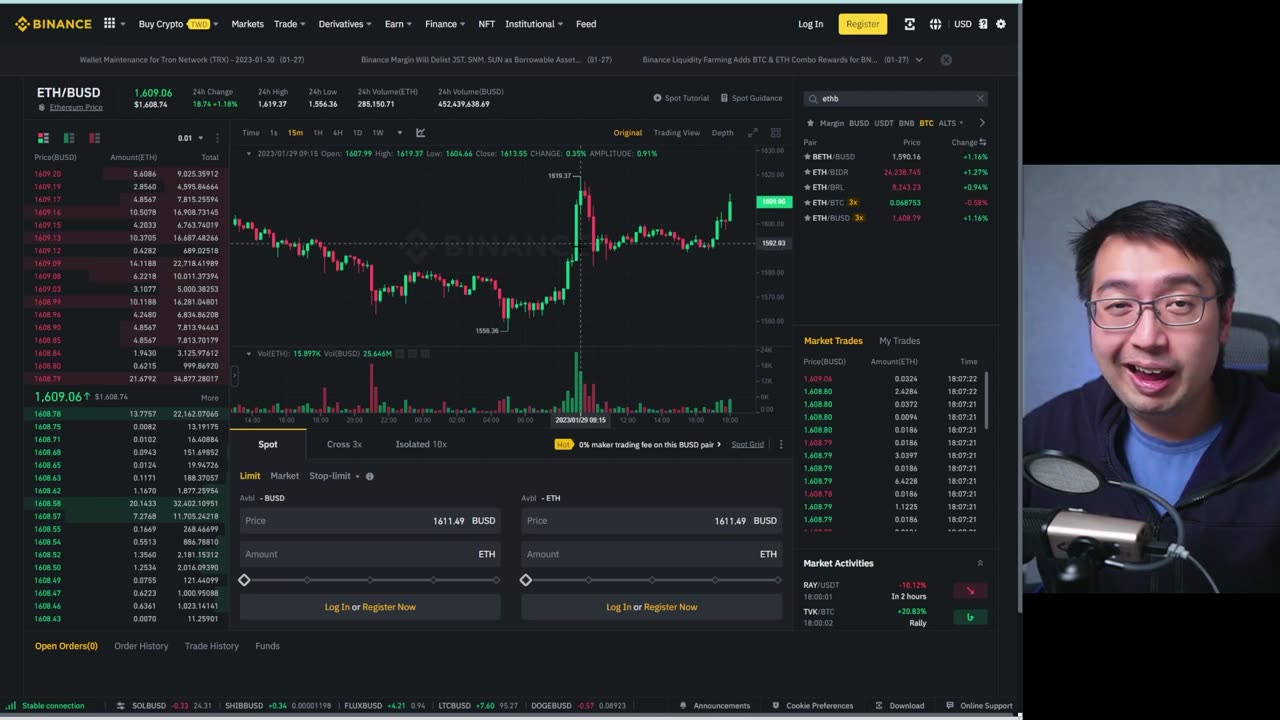Adjust the buy amount percentage slider
Image resolution: width=1280 pixels, height=720 pixels.
[370, 580]
